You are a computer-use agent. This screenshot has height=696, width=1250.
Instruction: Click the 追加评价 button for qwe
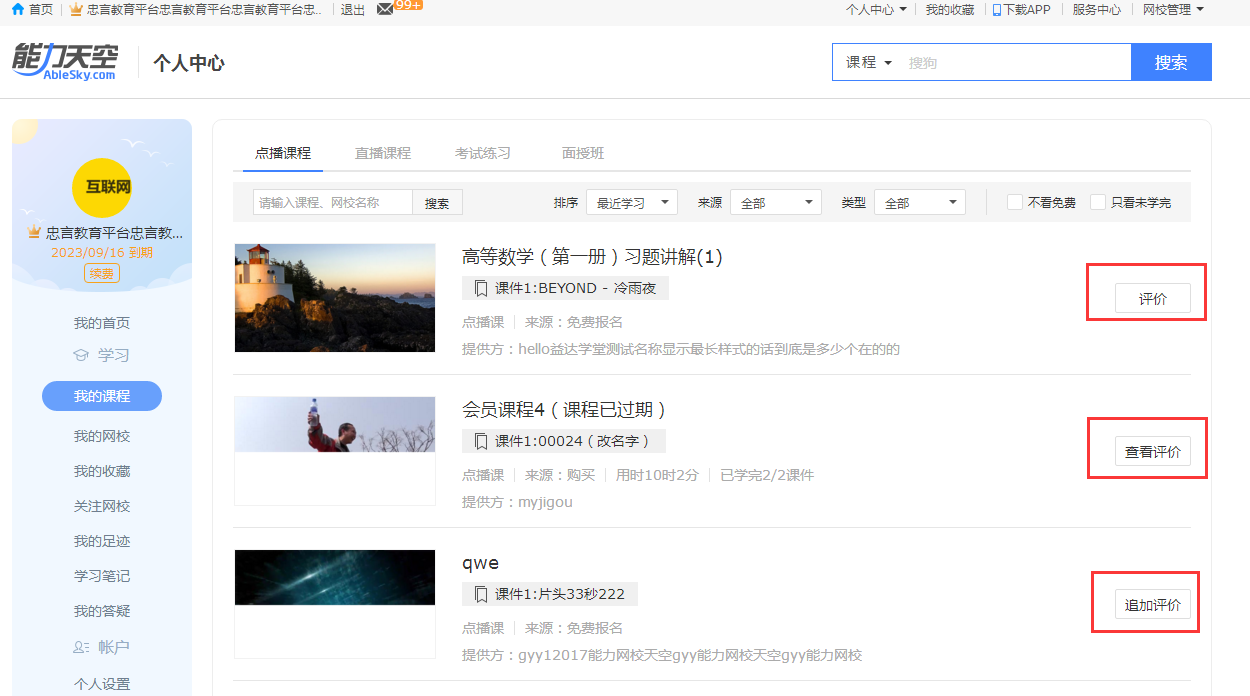(x=1152, y=605)
